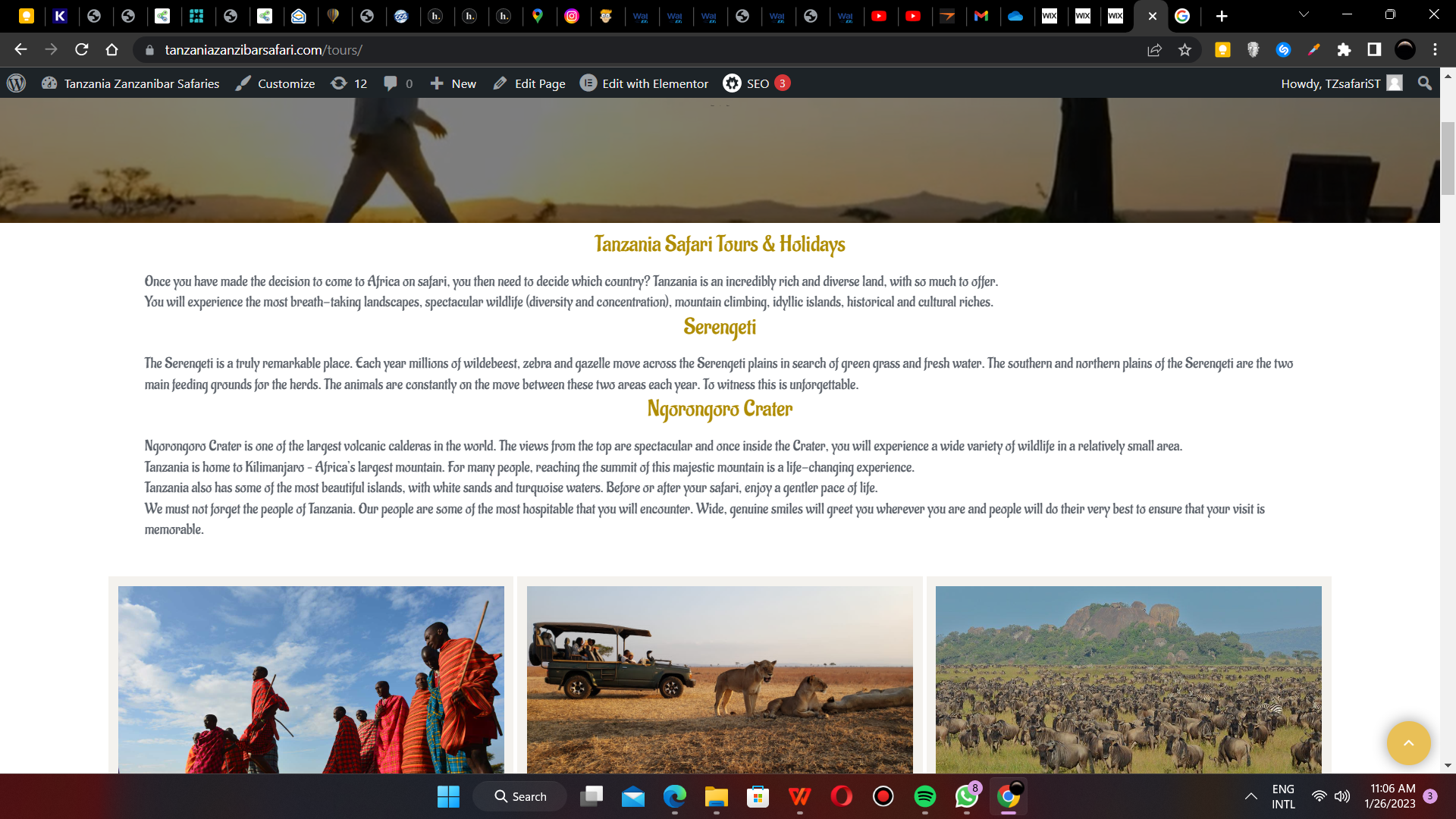This screenshot has height=819, width=1456.
Task: Click the WordPress logo icon in admin bar
Action: coord(16,83)
